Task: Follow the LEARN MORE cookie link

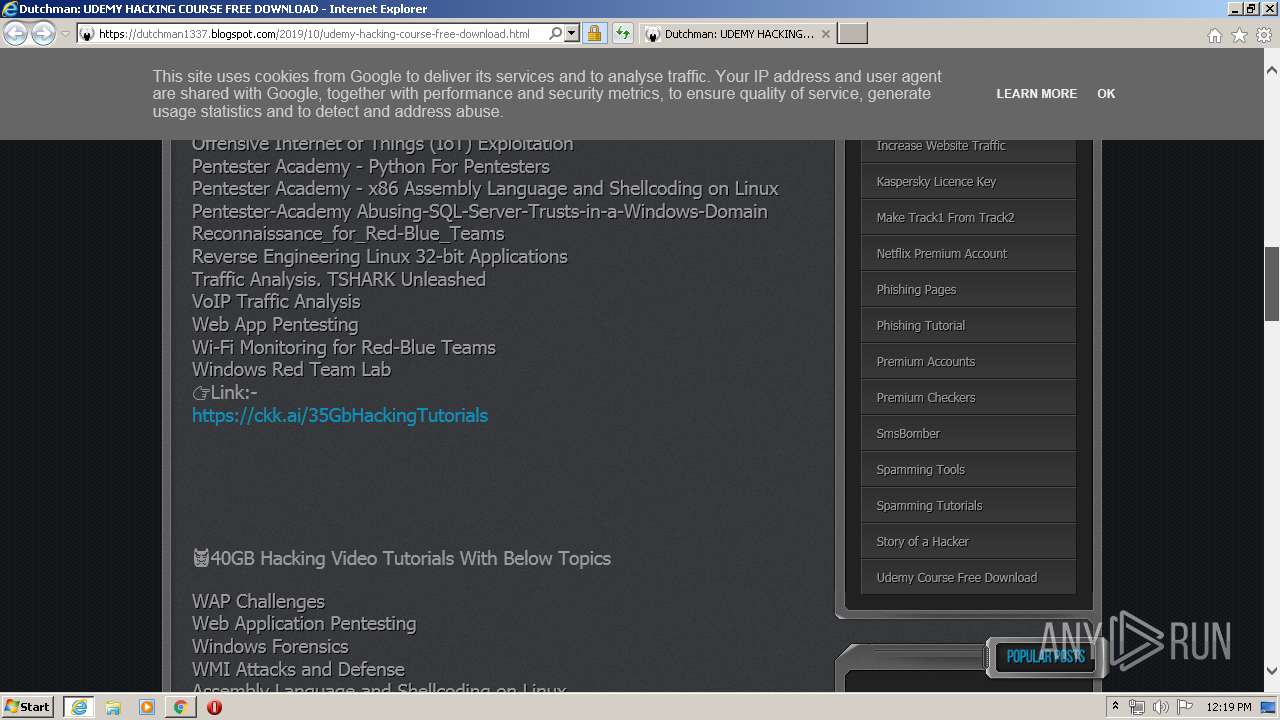Action: (1036, 93)
